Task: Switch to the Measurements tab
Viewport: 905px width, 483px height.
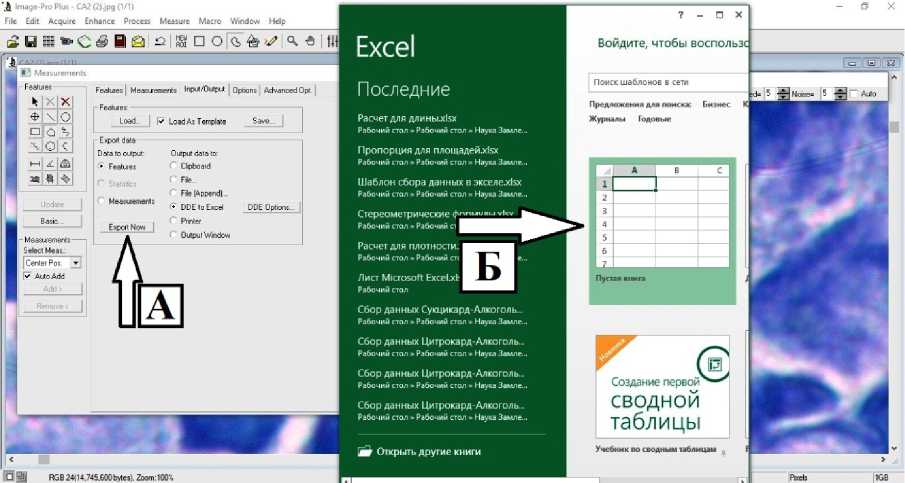Action: click(x=154, y=90)
